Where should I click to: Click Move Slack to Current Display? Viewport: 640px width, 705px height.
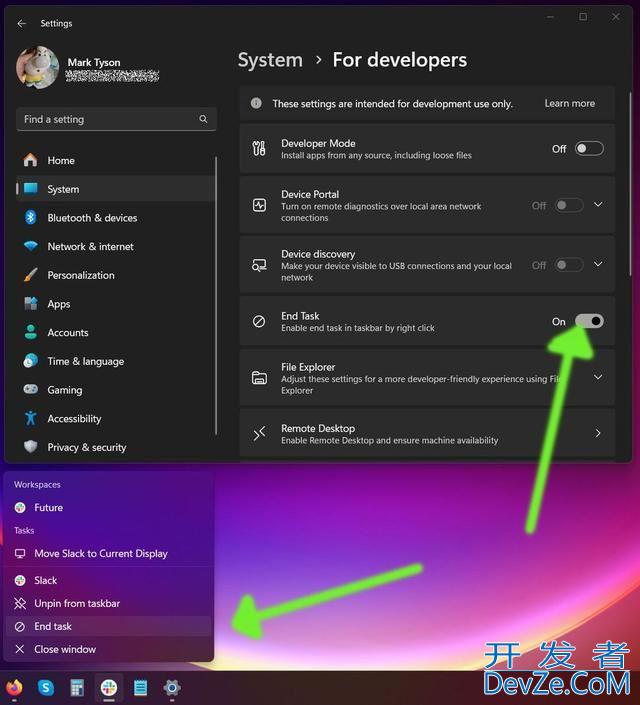(x=108, y=553)
